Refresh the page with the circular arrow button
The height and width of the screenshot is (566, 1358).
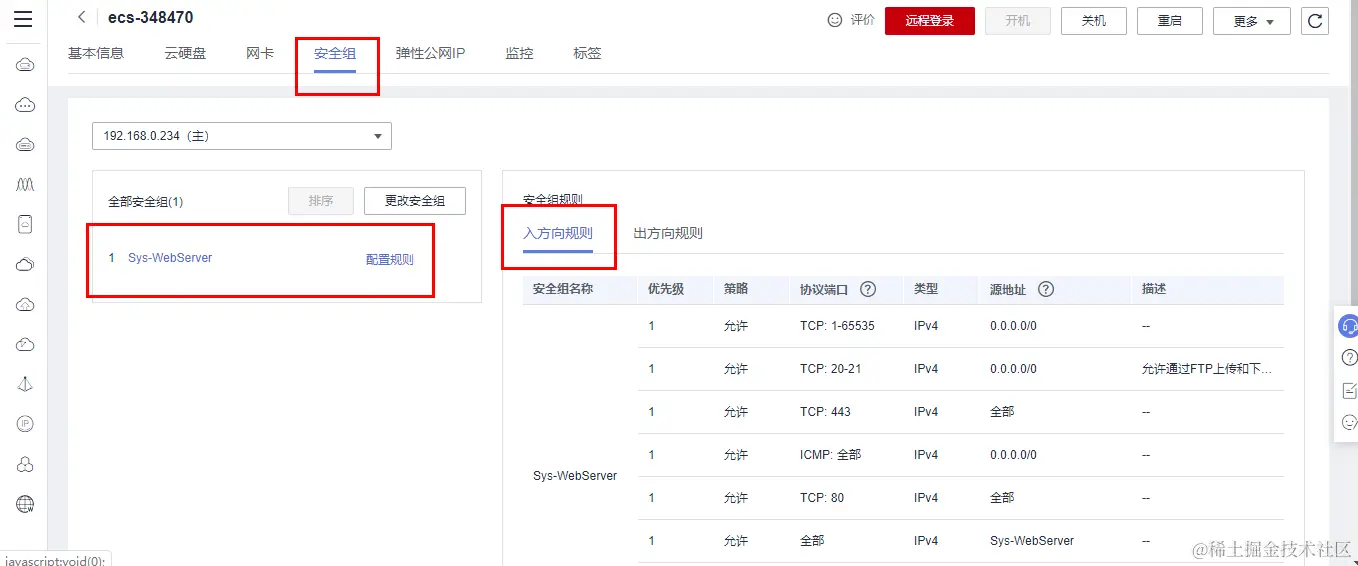[1315, 20]
